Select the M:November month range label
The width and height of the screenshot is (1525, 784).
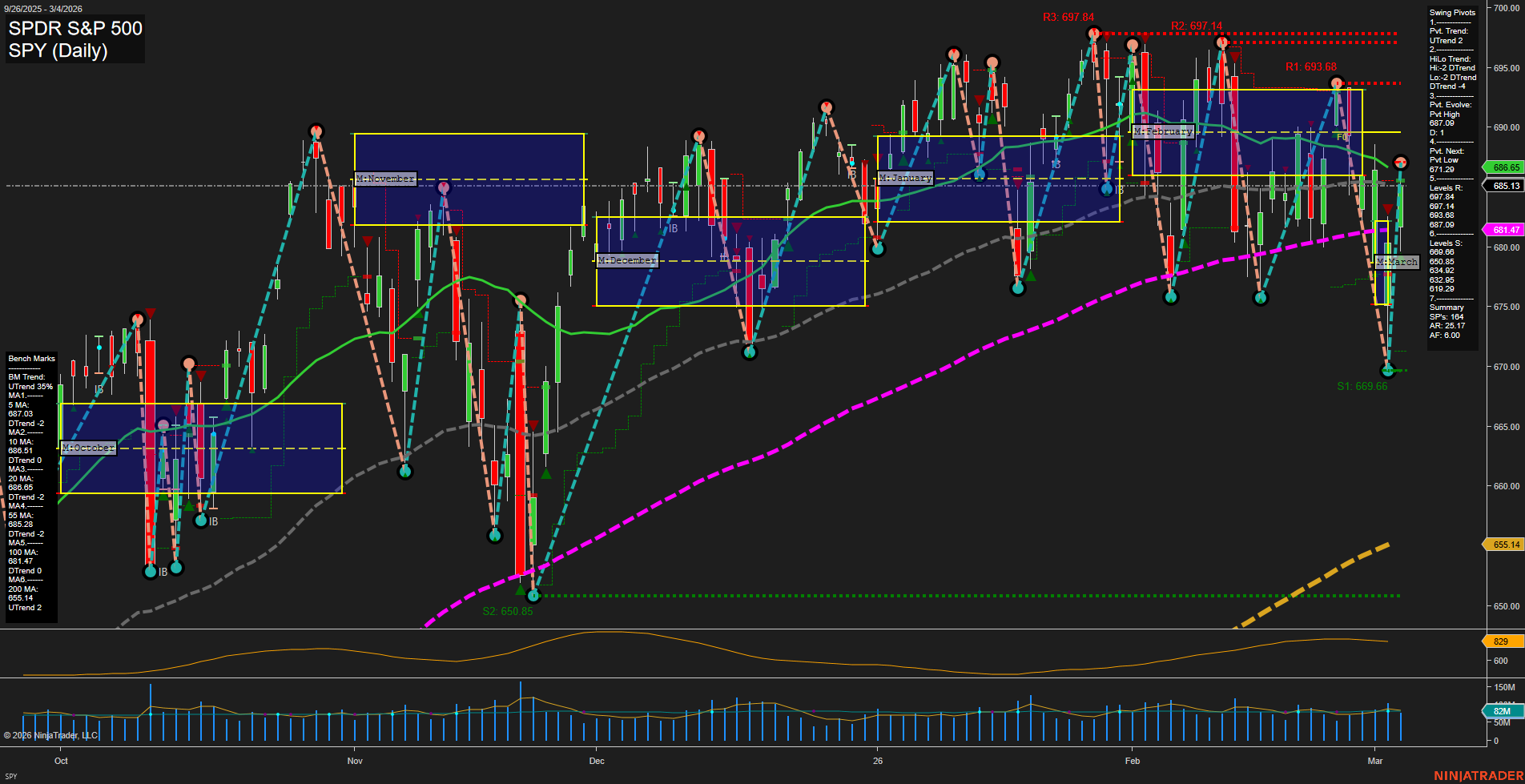(x=384, y=178)
